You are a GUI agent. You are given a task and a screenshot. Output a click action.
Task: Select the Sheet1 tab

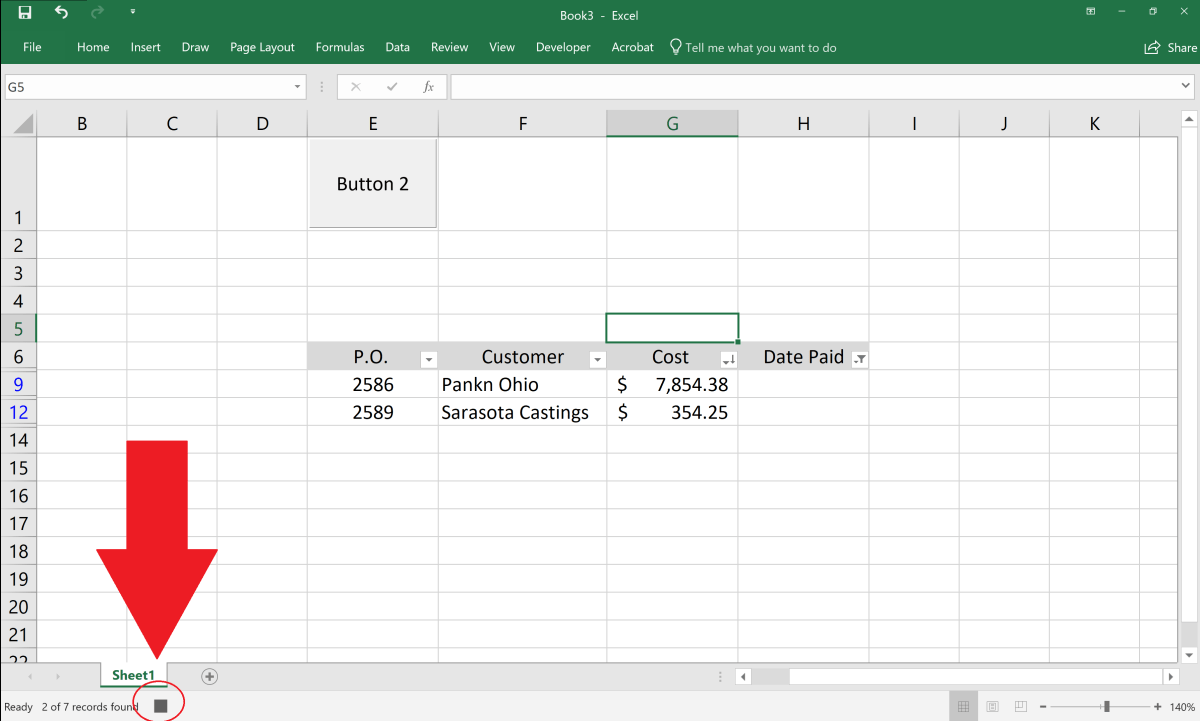pyautogui.click(x=133, y=675)
